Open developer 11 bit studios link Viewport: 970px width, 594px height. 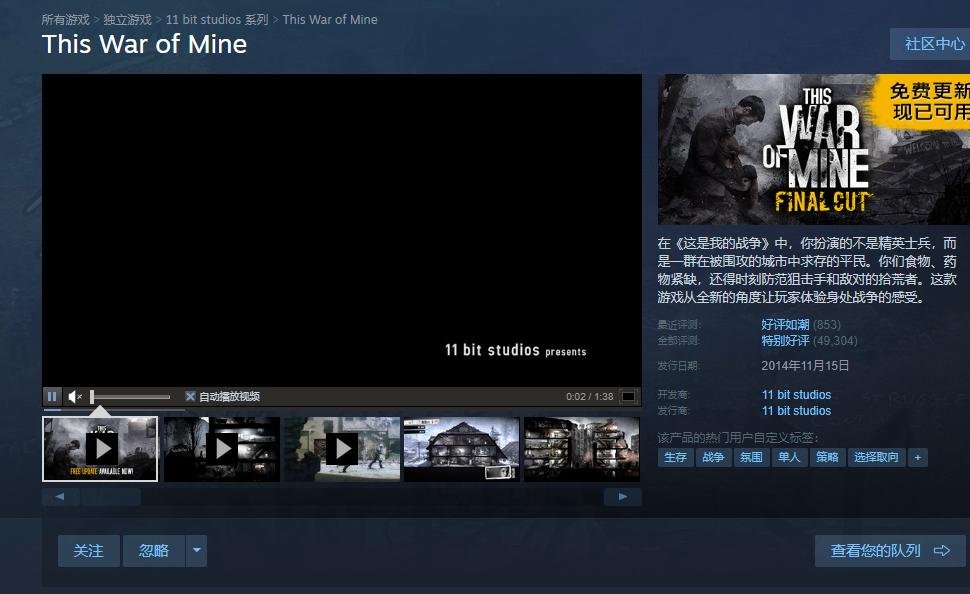pos(796,395)
